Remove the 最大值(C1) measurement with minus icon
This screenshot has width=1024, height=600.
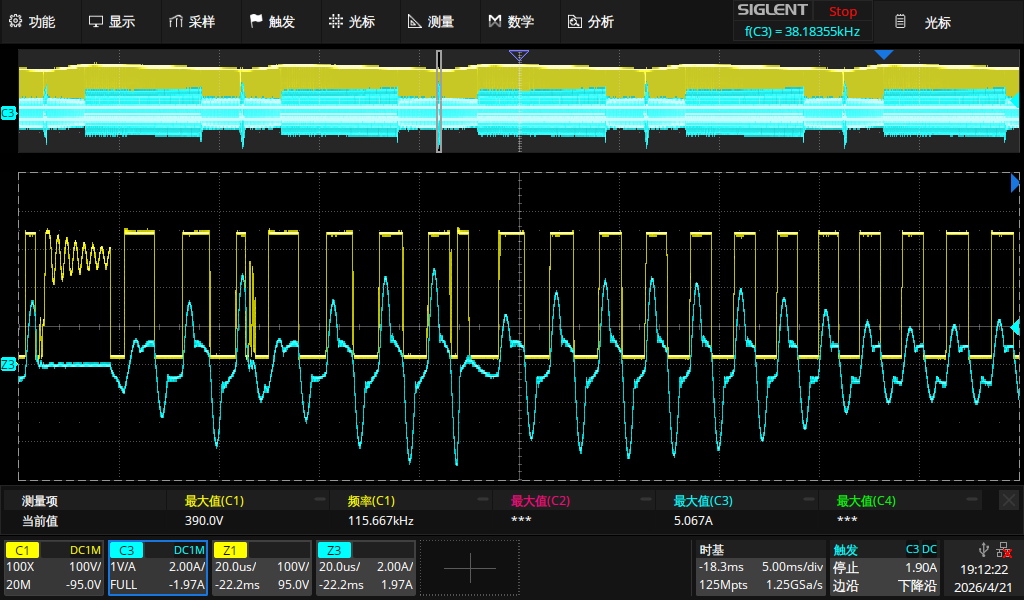tap(319, 499)
